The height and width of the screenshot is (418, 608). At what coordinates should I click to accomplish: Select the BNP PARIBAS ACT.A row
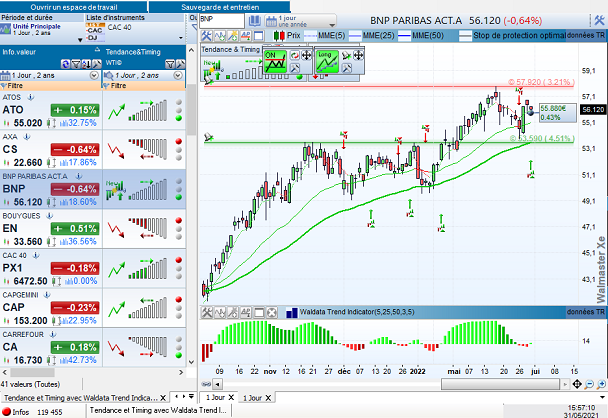pos(93,189)
